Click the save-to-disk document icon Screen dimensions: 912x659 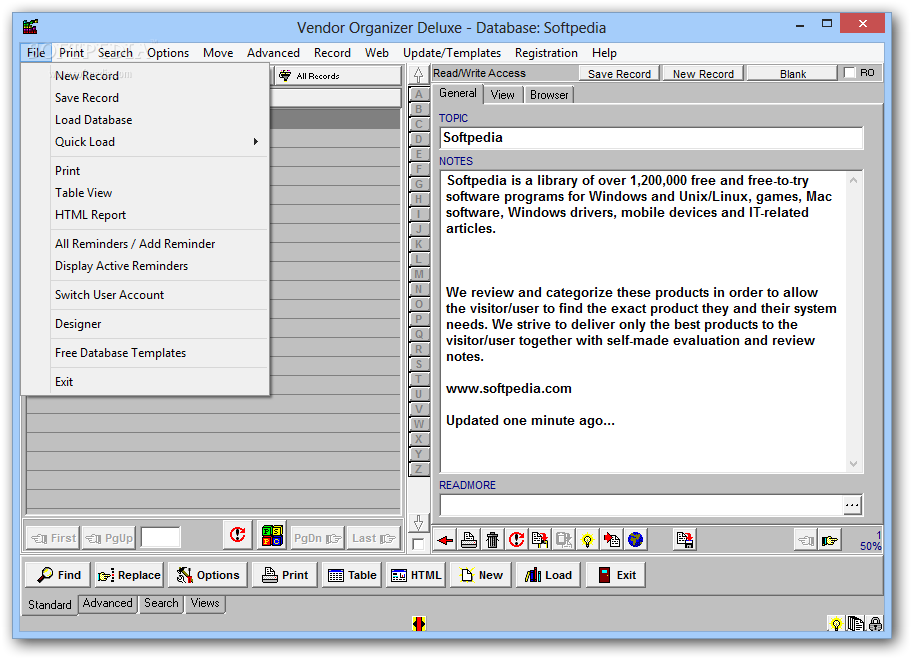point(685,540)
